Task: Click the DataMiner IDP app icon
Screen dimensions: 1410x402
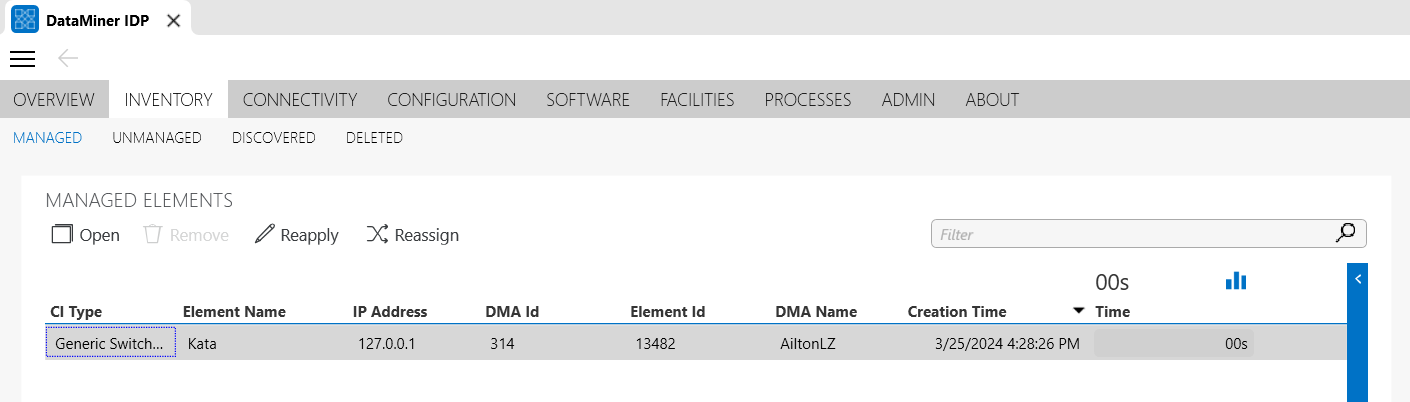Action: tap(24, 20)
